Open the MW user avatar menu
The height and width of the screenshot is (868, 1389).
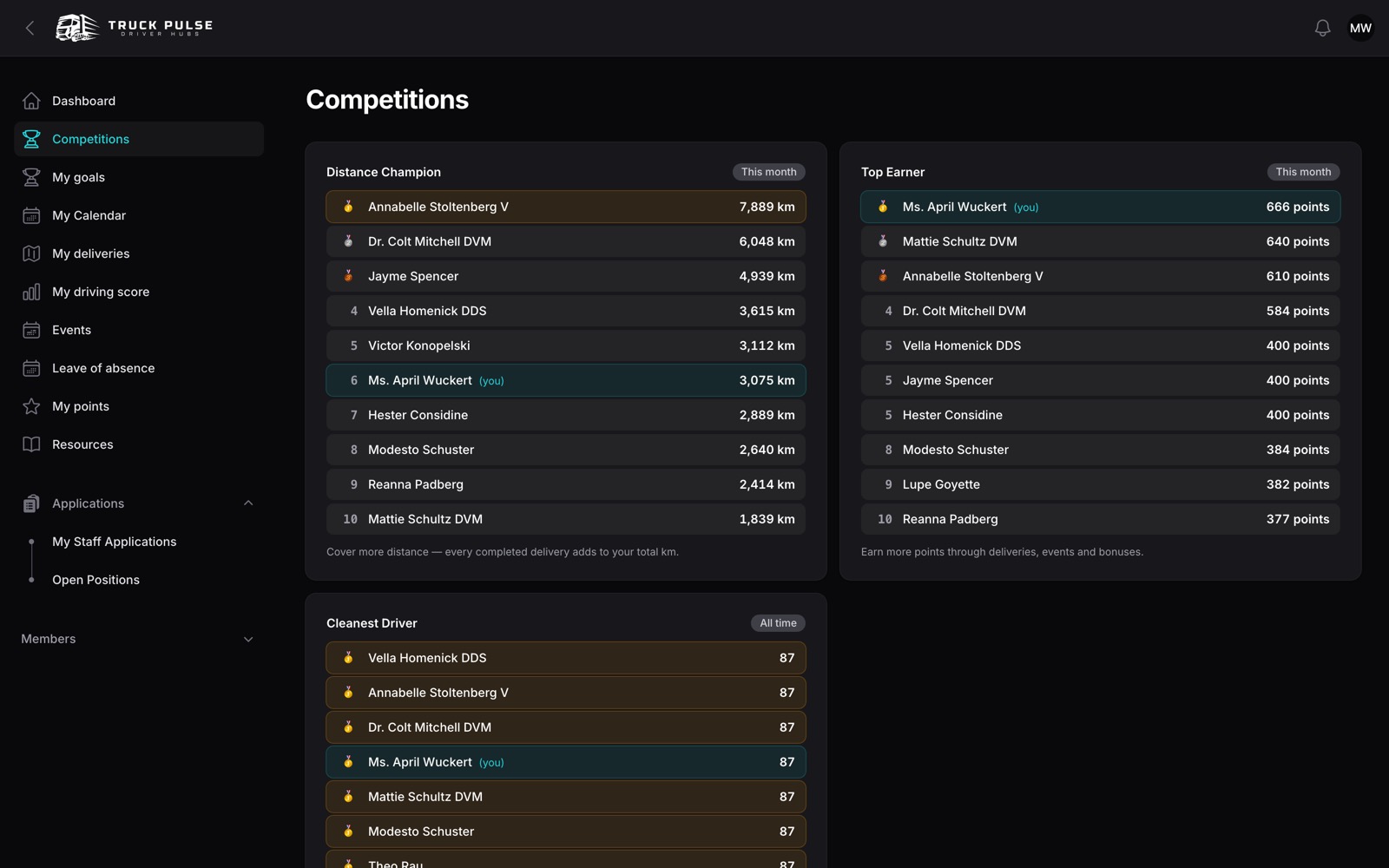coord(1360,28)
